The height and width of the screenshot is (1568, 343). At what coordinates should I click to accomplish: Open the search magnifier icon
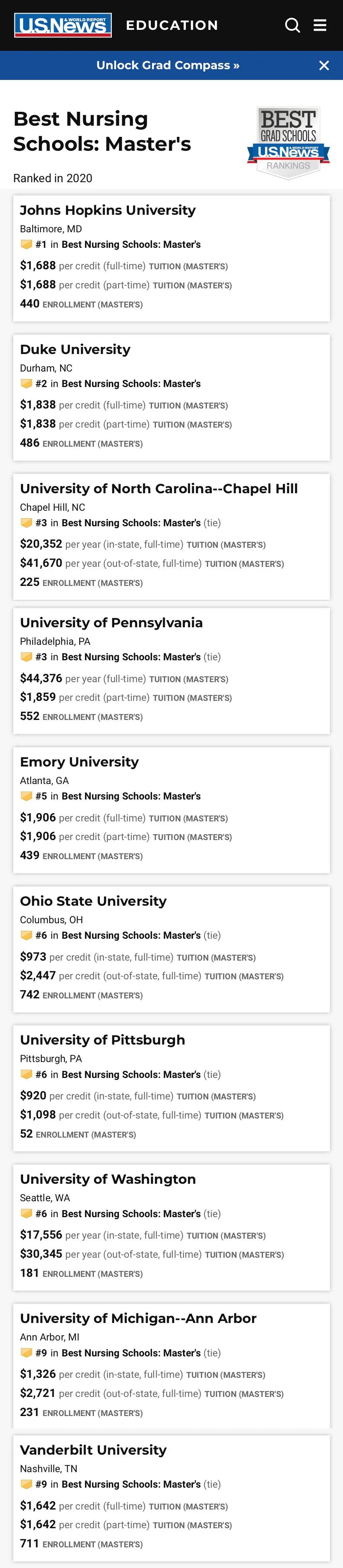coord(292,25)
